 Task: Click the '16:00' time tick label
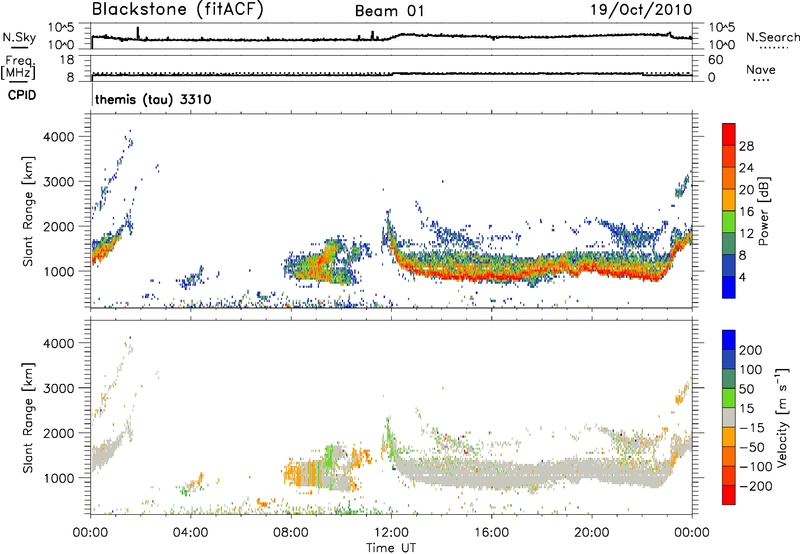point(491,533)
